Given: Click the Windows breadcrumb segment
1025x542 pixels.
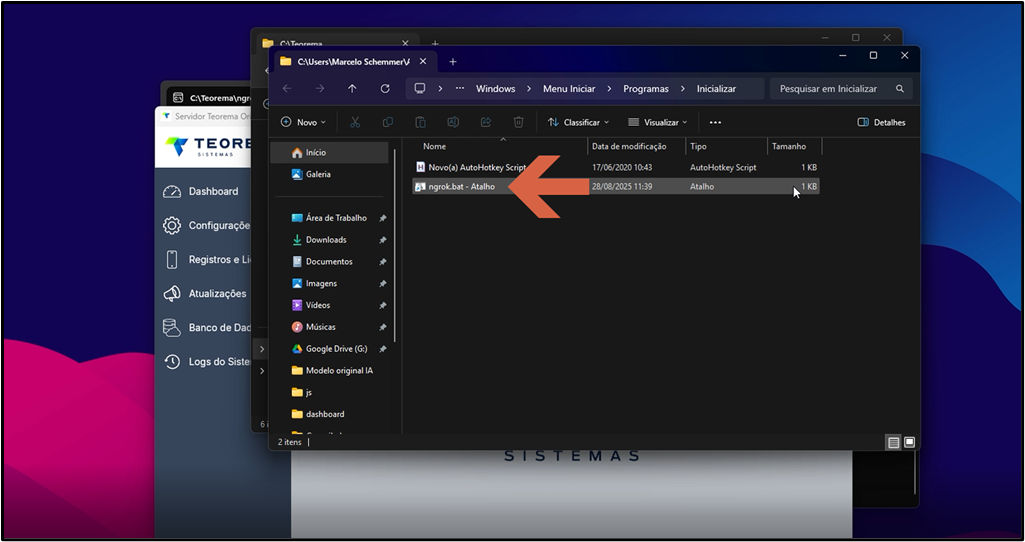Looking at the screenshot, I should [496, 88].
